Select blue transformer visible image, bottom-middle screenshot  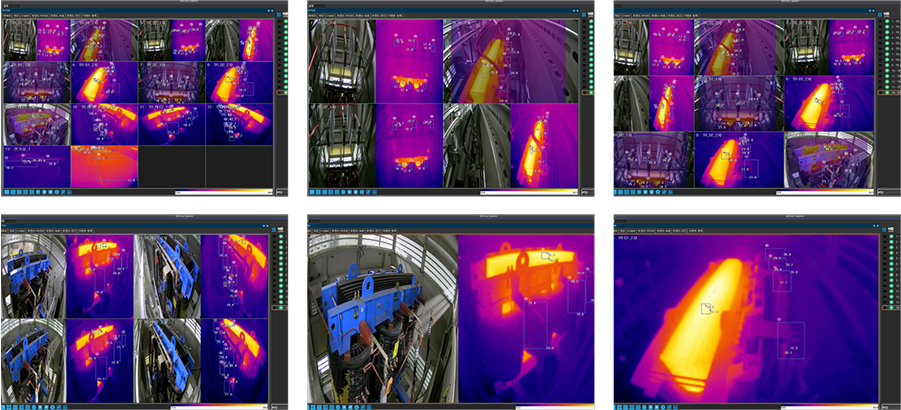(x=383, y=318)
